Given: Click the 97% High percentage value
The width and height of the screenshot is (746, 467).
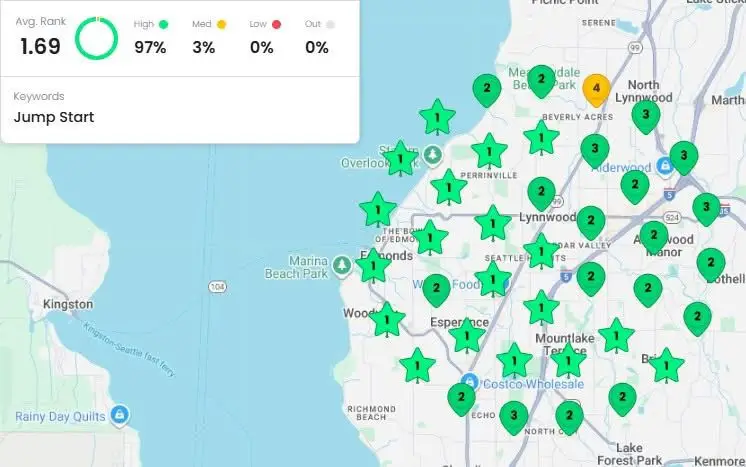Looking at the screenshot, I should point(150,48).
